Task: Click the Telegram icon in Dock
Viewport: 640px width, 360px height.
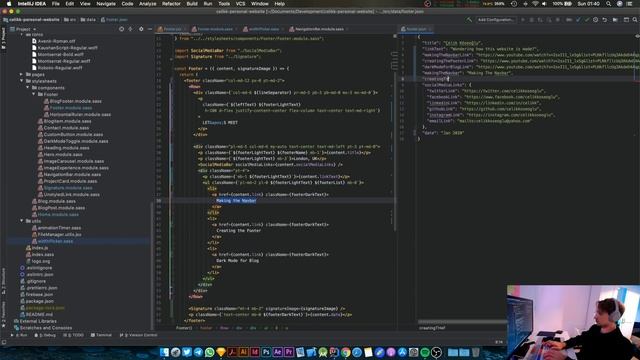Action: (x=198, y=352)
